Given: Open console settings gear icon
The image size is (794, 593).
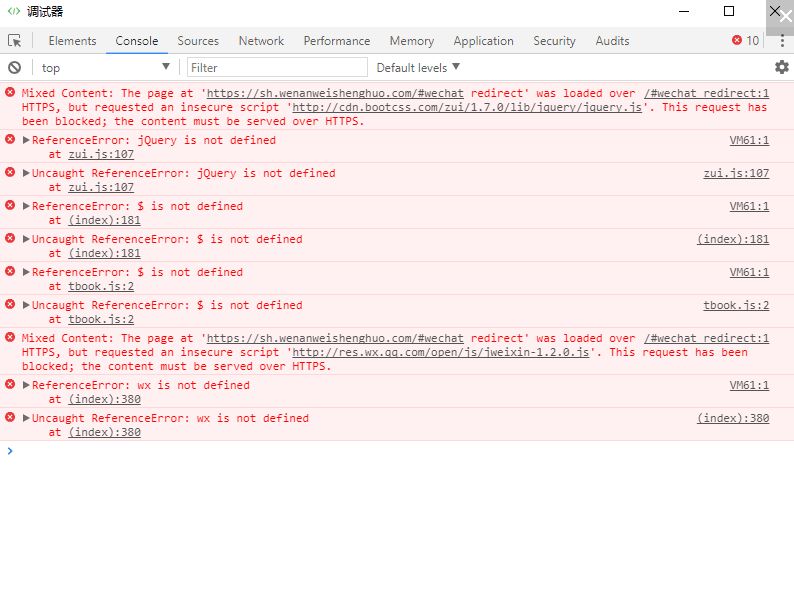Looking at the screenshot, I should [x=781, y=67].
